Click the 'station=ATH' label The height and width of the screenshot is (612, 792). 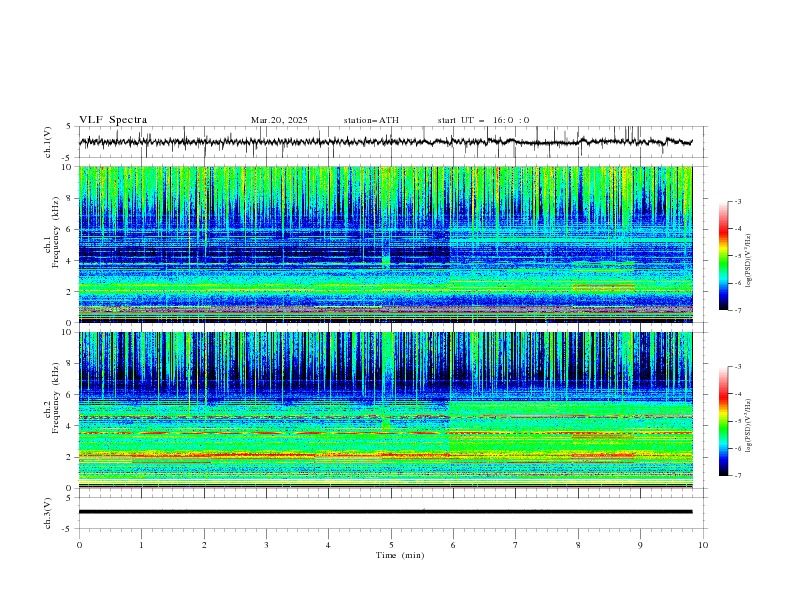pos(371,120)
